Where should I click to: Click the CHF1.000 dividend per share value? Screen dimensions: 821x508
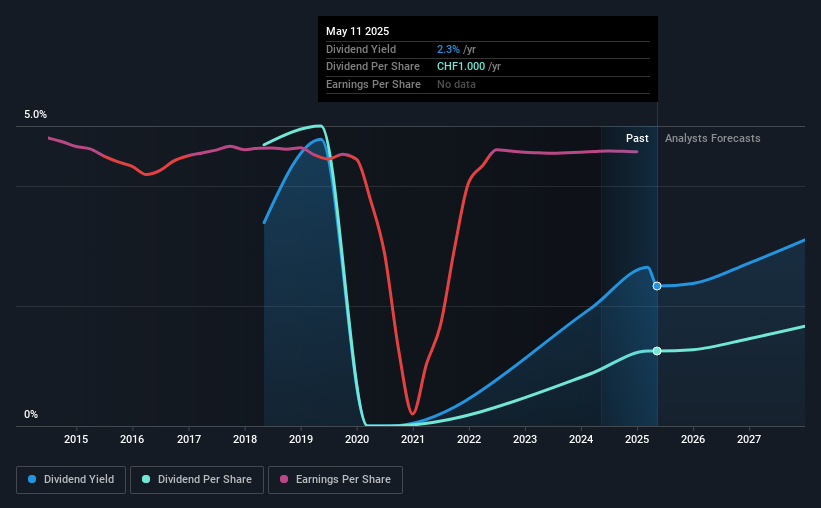click(461, 67)
